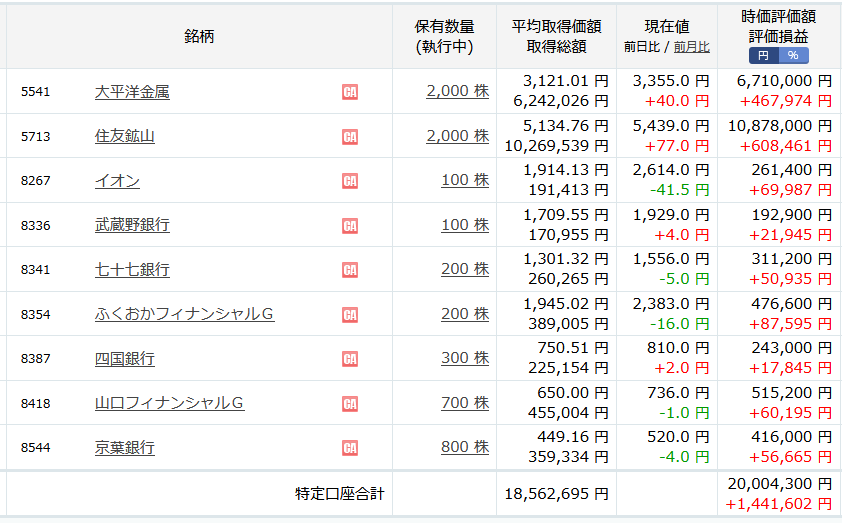Click the 平均取得価額 column header
The width and height of the screenshot is (842, 523).
(x=556, y=26)
